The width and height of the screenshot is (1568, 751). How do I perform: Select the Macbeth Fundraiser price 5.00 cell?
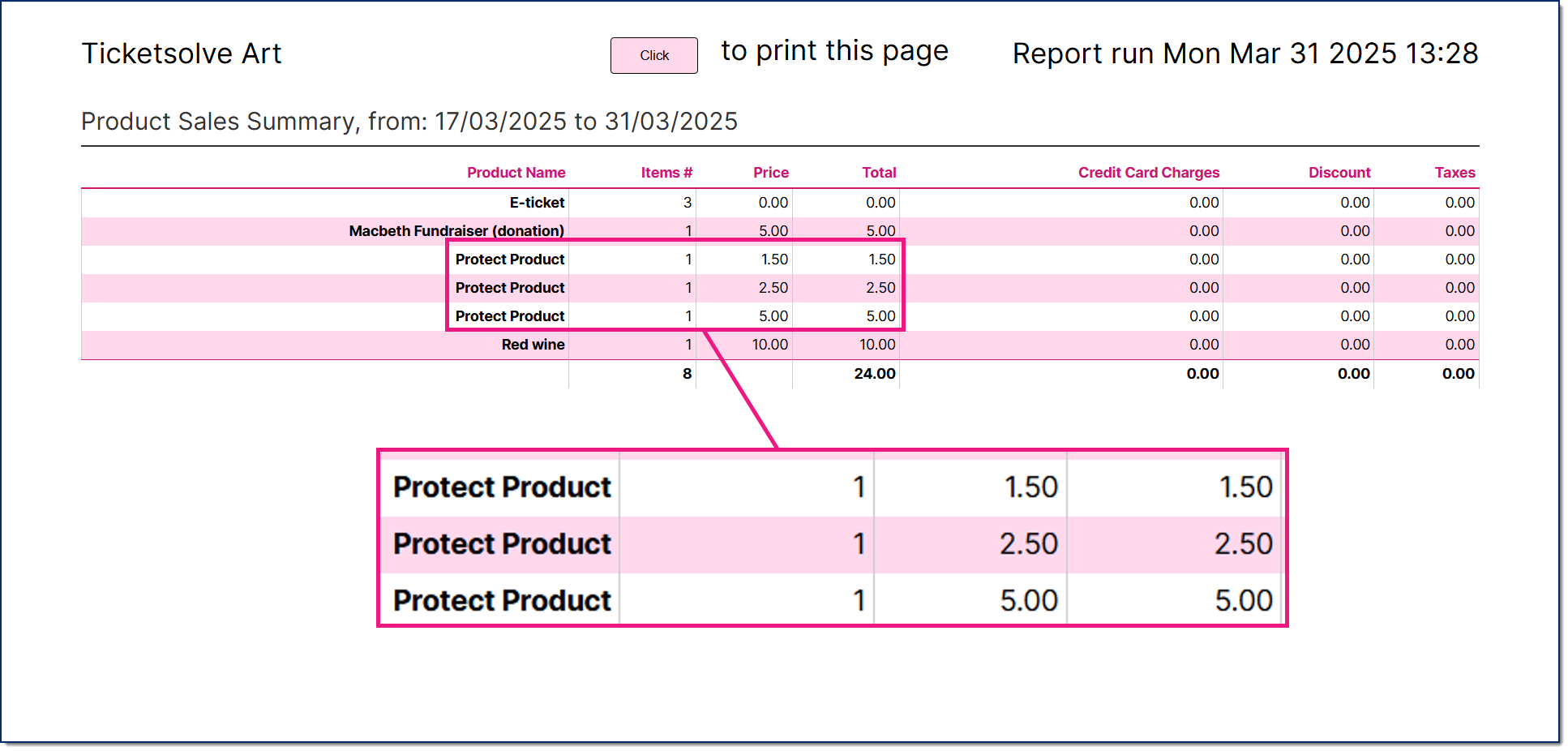click(773, 231)
